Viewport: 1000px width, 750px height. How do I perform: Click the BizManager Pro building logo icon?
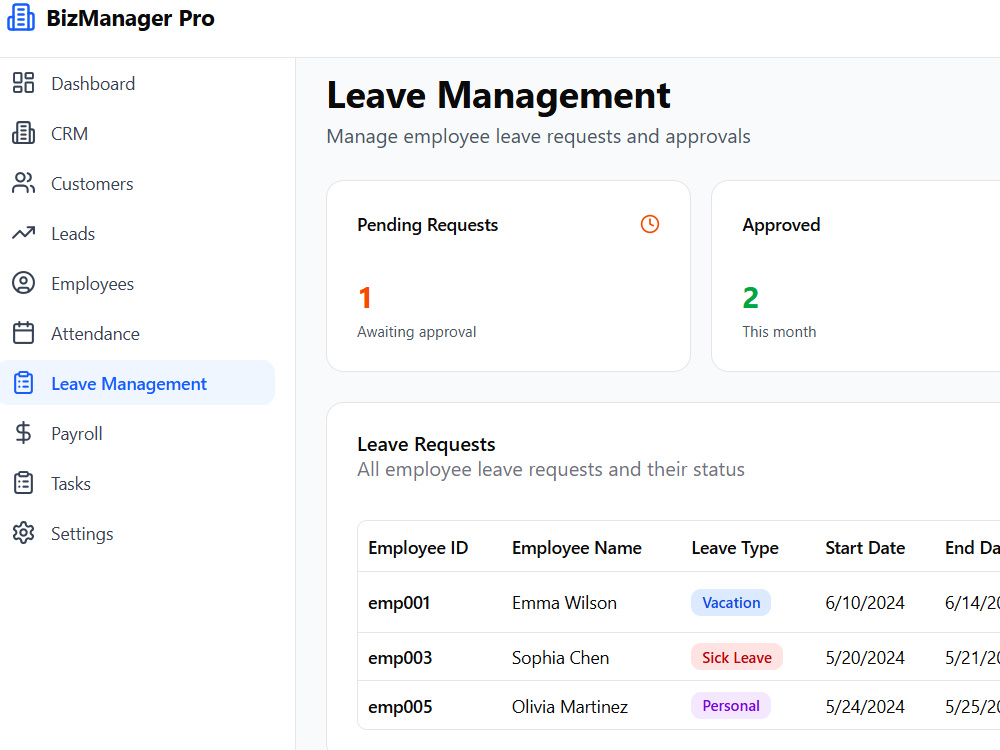[x=21, y=17]
